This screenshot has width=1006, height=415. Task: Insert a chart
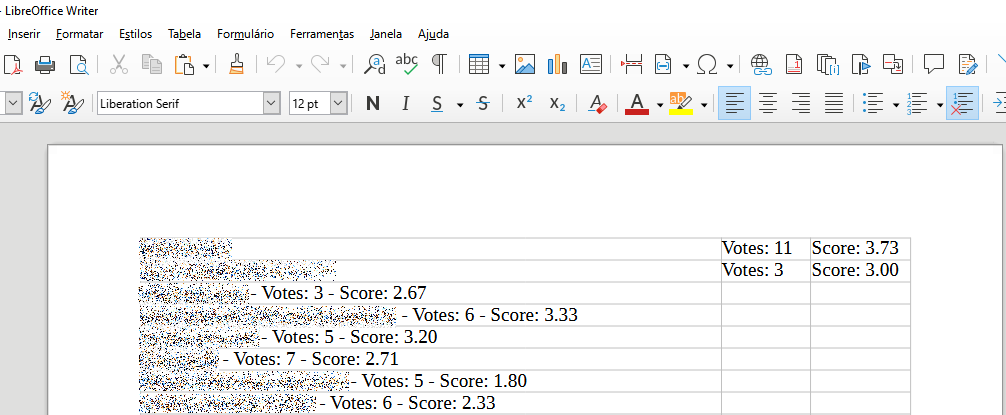click(558, 64)
